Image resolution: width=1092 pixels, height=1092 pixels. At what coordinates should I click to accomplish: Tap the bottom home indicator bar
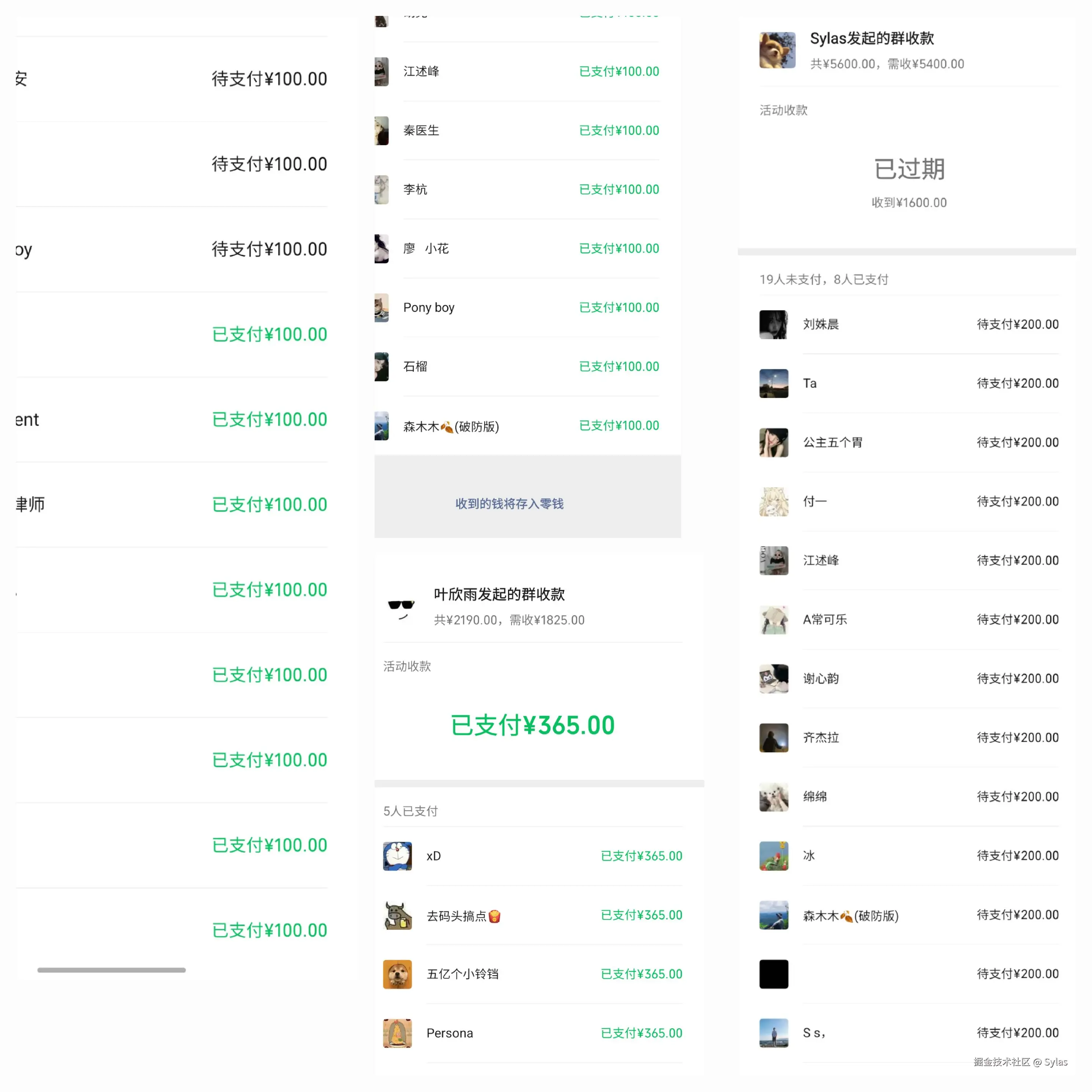(x=111, y=970)
